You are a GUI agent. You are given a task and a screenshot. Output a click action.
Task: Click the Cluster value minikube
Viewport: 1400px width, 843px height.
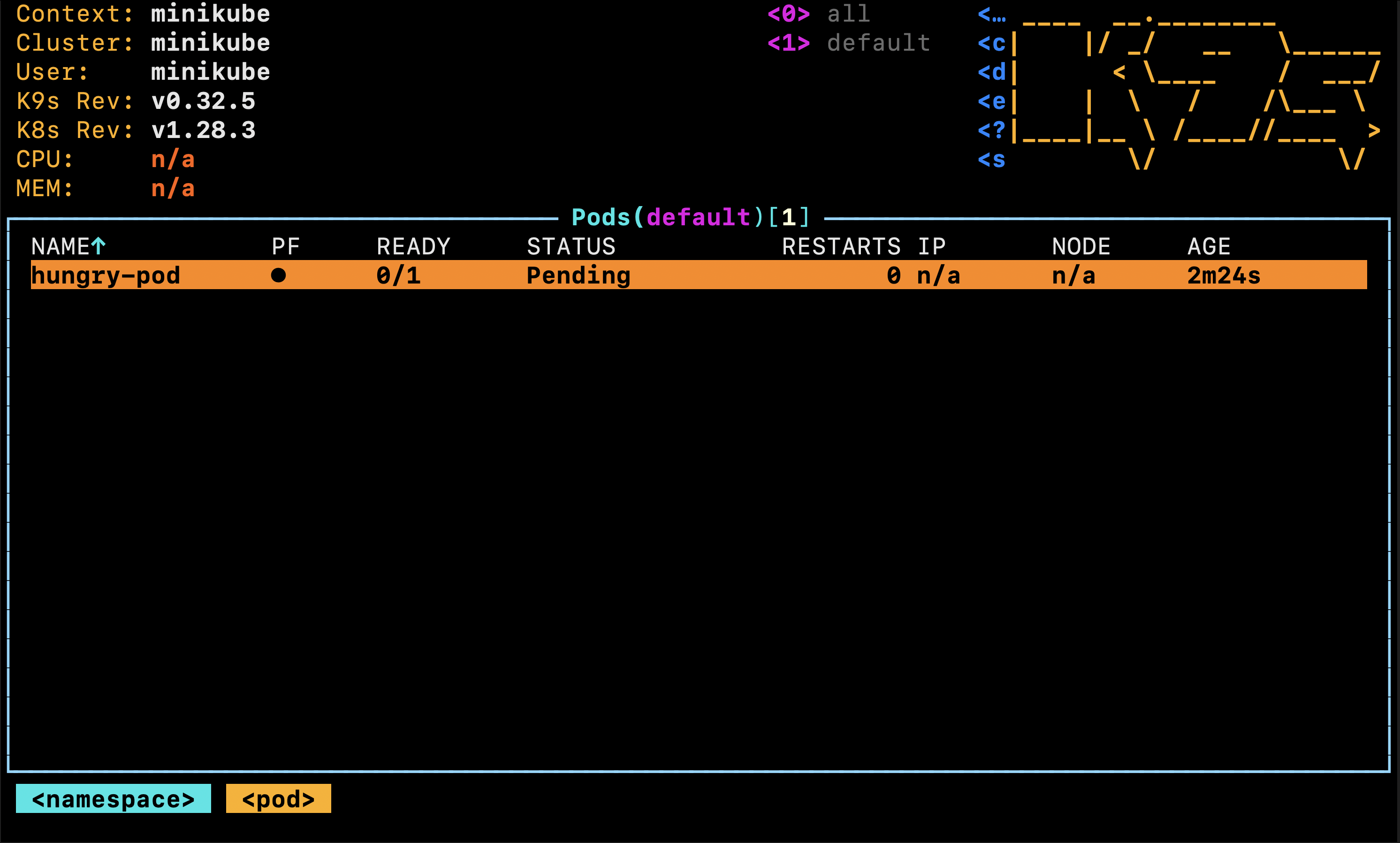tap(210, 43)
